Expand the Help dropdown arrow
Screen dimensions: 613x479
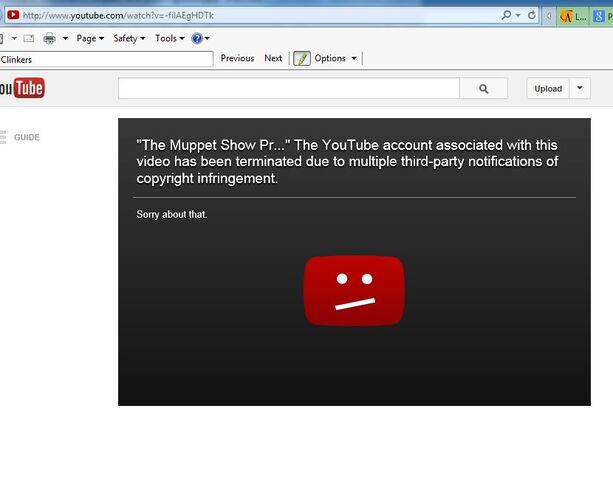207,38
